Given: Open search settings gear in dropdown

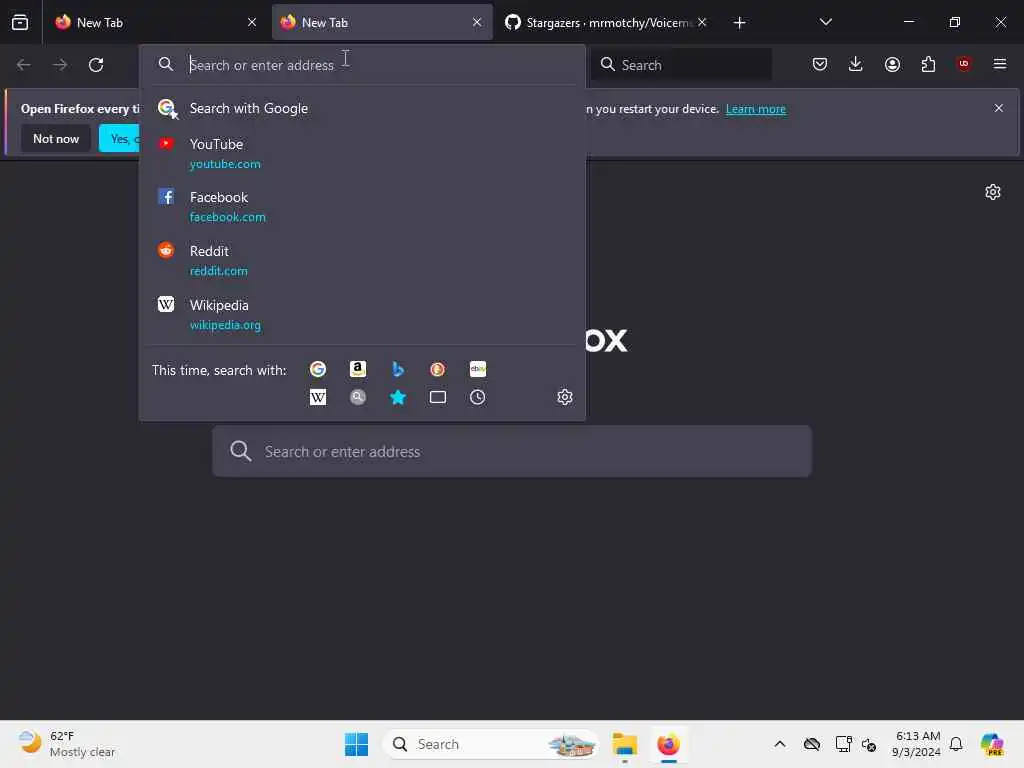Looking at the screenshot, I should tap(565, 397).
